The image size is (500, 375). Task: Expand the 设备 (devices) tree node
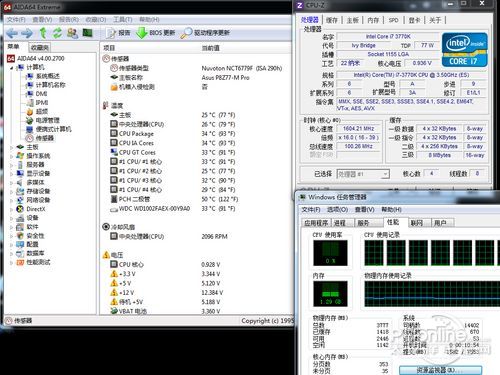coord(11,218)
